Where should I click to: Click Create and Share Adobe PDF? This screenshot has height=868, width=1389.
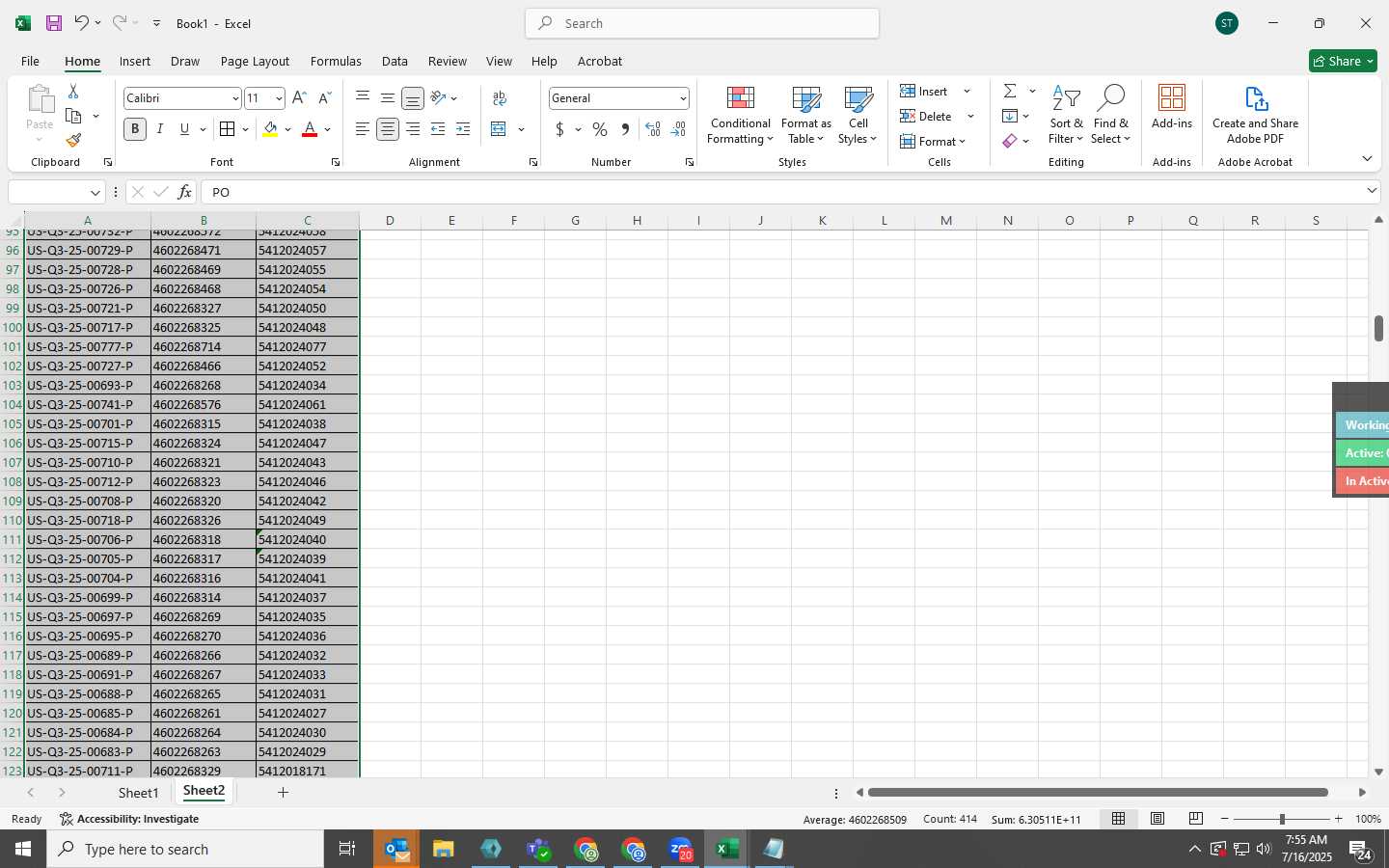1255,115
